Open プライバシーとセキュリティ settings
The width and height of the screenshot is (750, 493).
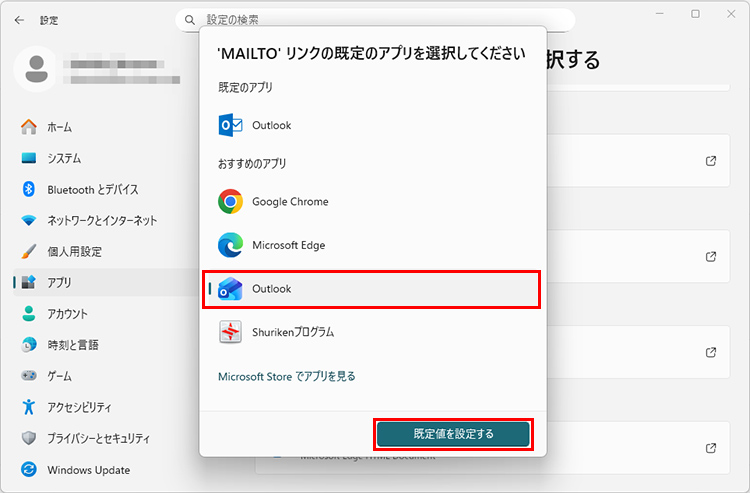click(99, 438)
